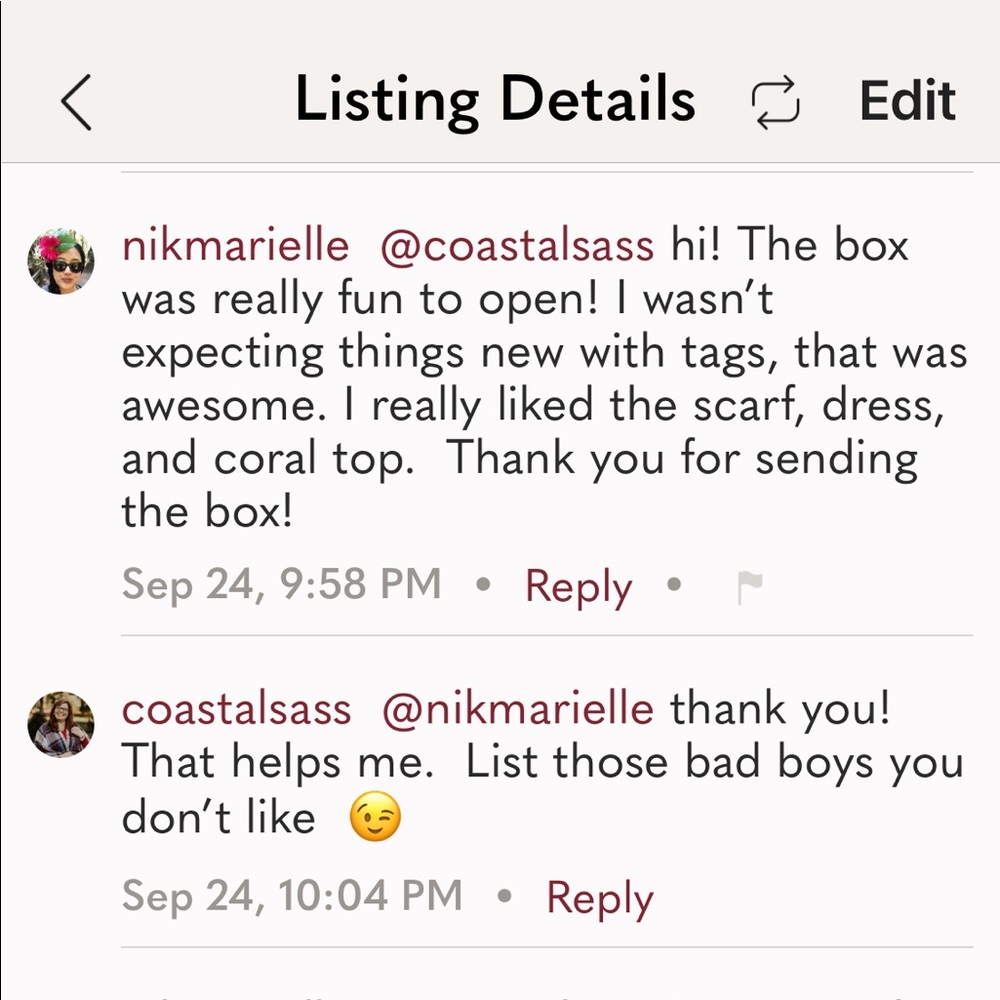
Task: Open nikmarielle's username link
Action: pyautogui.click(x=235, y=243)
